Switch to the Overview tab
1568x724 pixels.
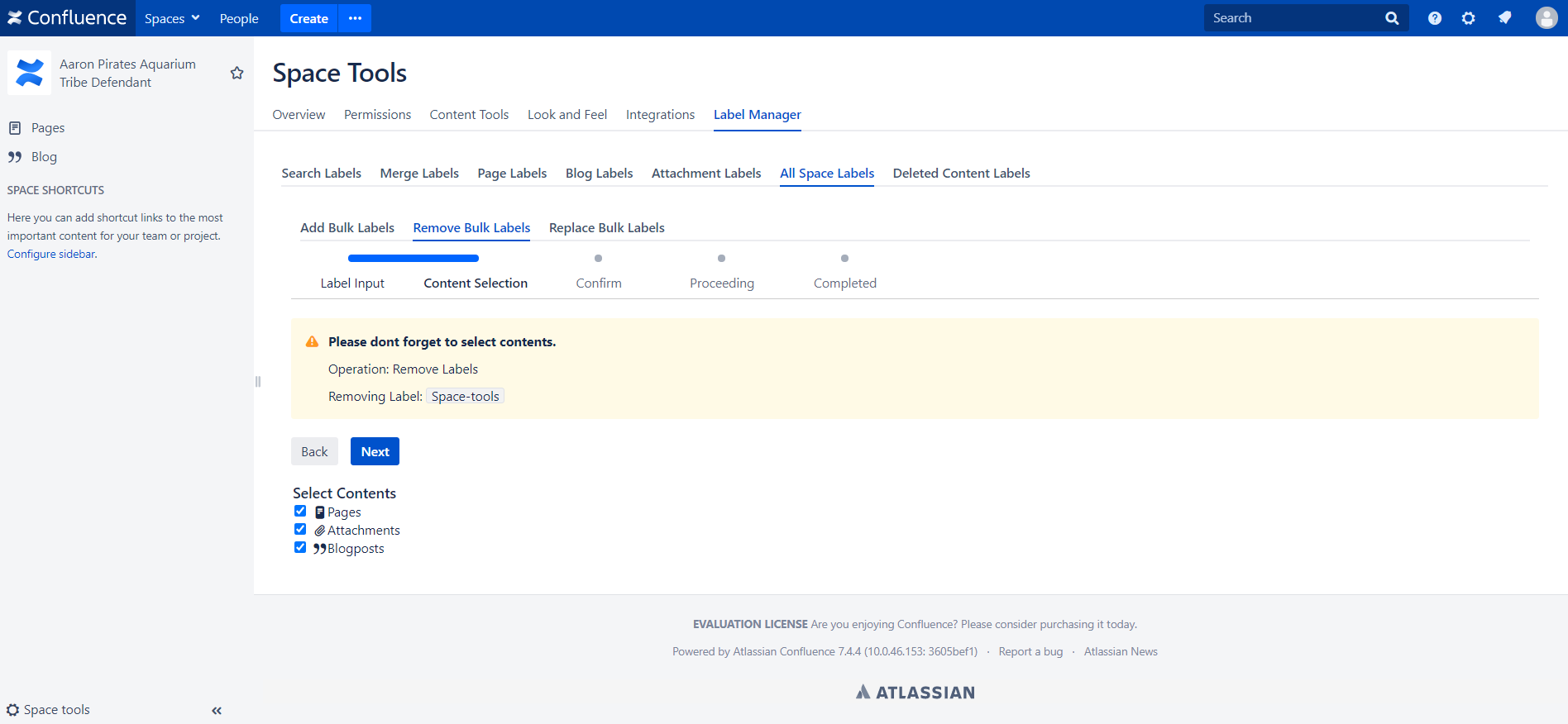click(299, 115)
